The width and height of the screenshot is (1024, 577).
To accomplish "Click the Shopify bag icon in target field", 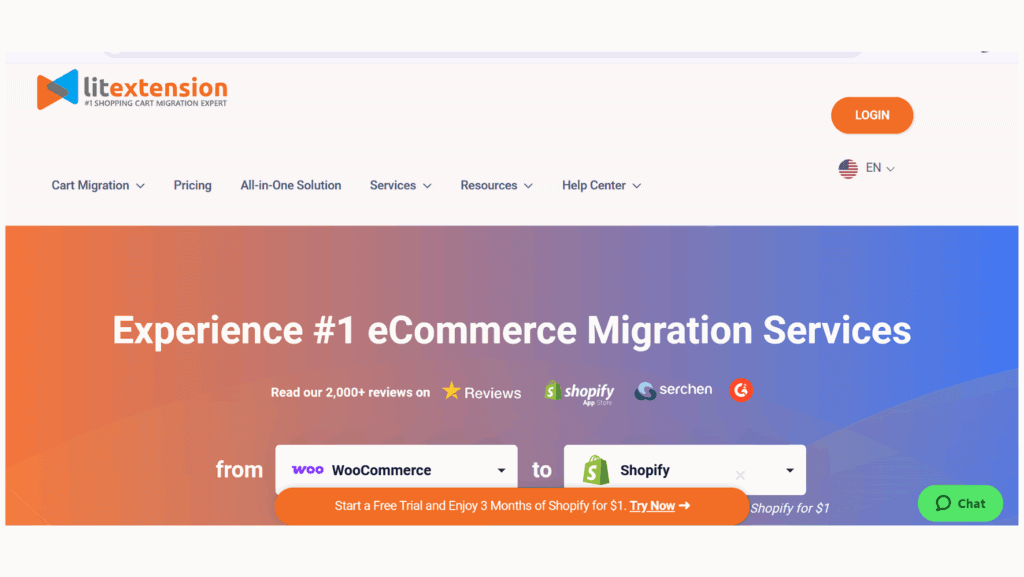I will point(597,470).
